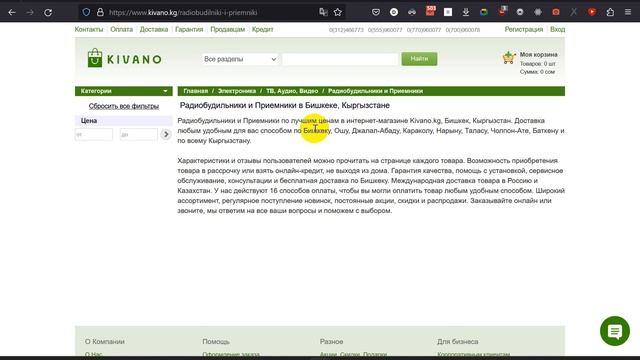This screenshot has height=360, width=640.
Task: Click the translate page icon in address bar
Action: (x=323, y=12)
